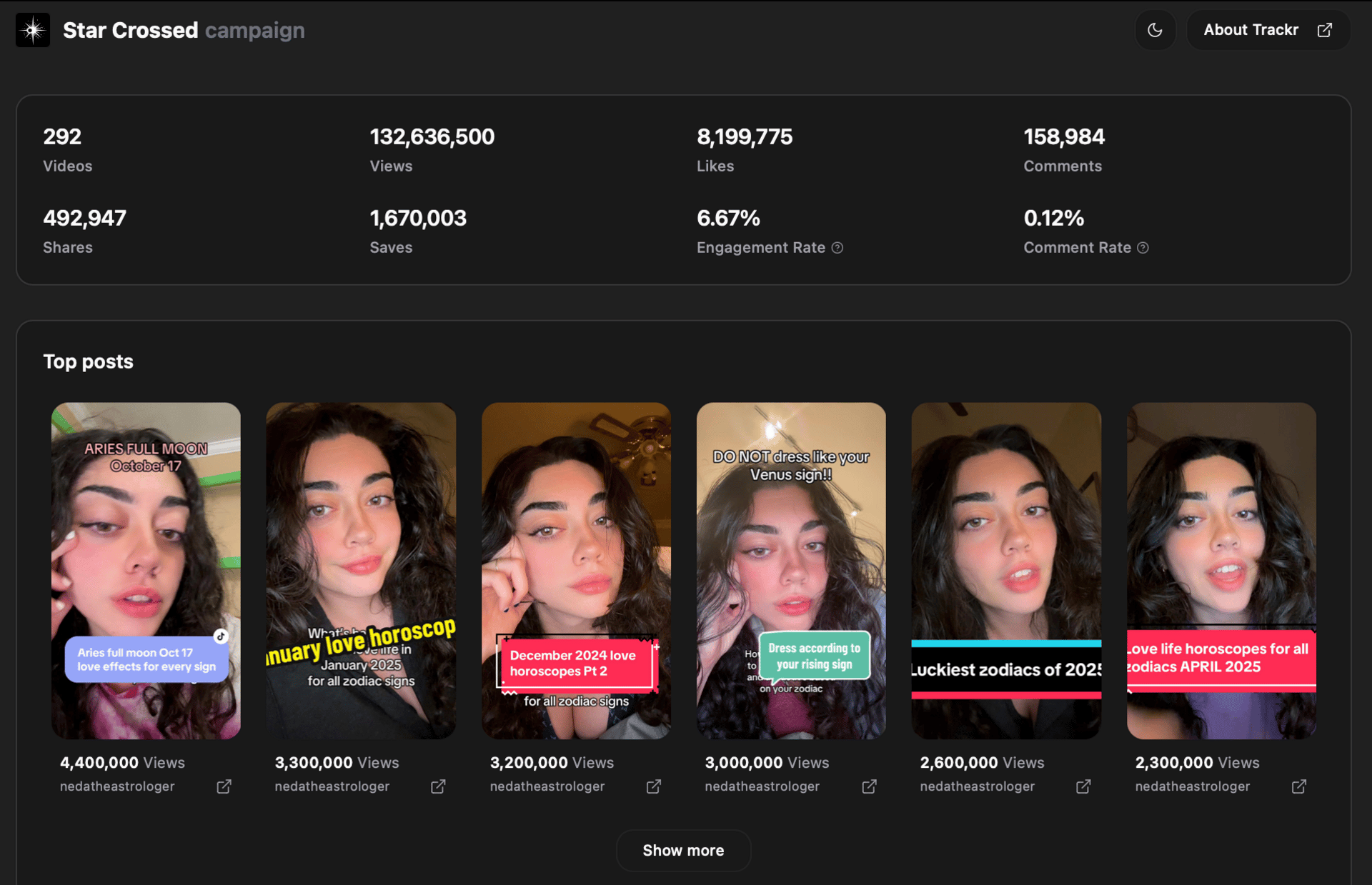Image resolution: width=1372 pixels, height=885 pixels.
Task: Open December 2024 love horoscopes thumbnail
Action: pyautogui.click(x=576, y=570)
